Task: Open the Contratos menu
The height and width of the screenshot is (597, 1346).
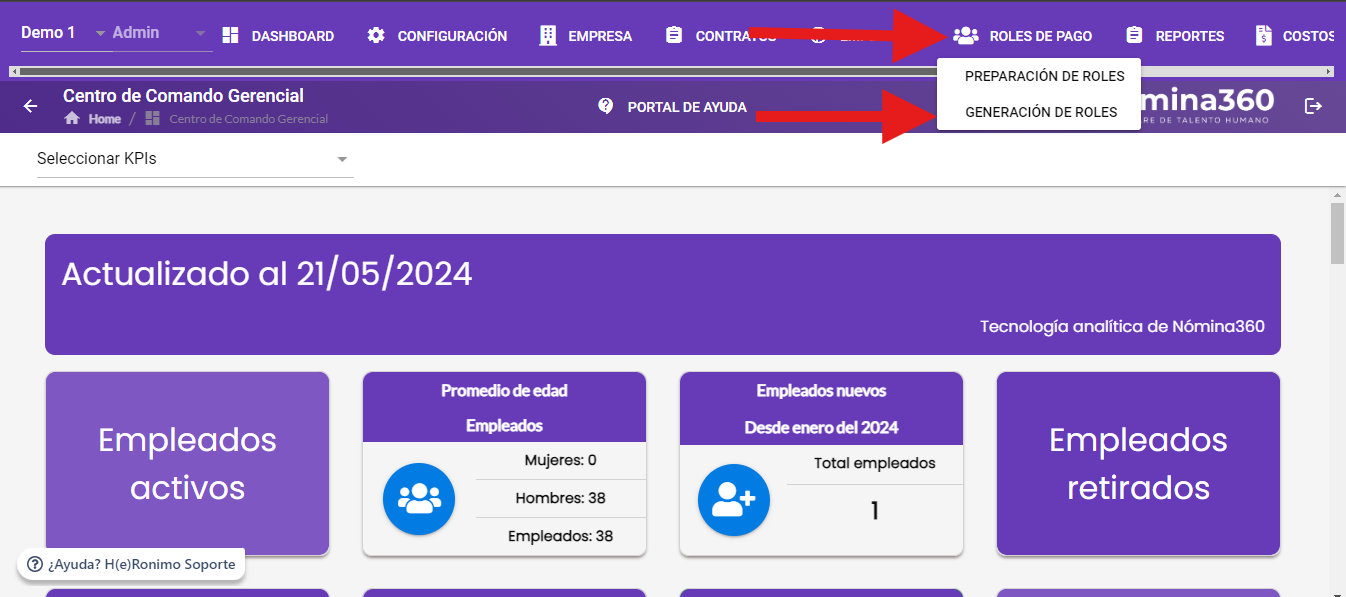Action: 721,36
